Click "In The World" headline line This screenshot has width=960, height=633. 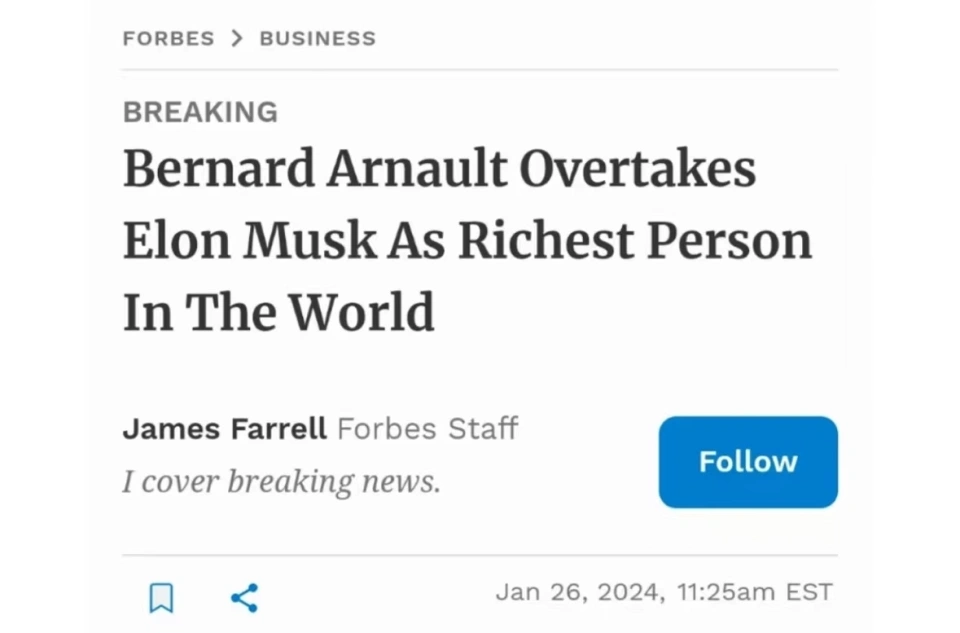pyautogui.click(x=278, y=312)
